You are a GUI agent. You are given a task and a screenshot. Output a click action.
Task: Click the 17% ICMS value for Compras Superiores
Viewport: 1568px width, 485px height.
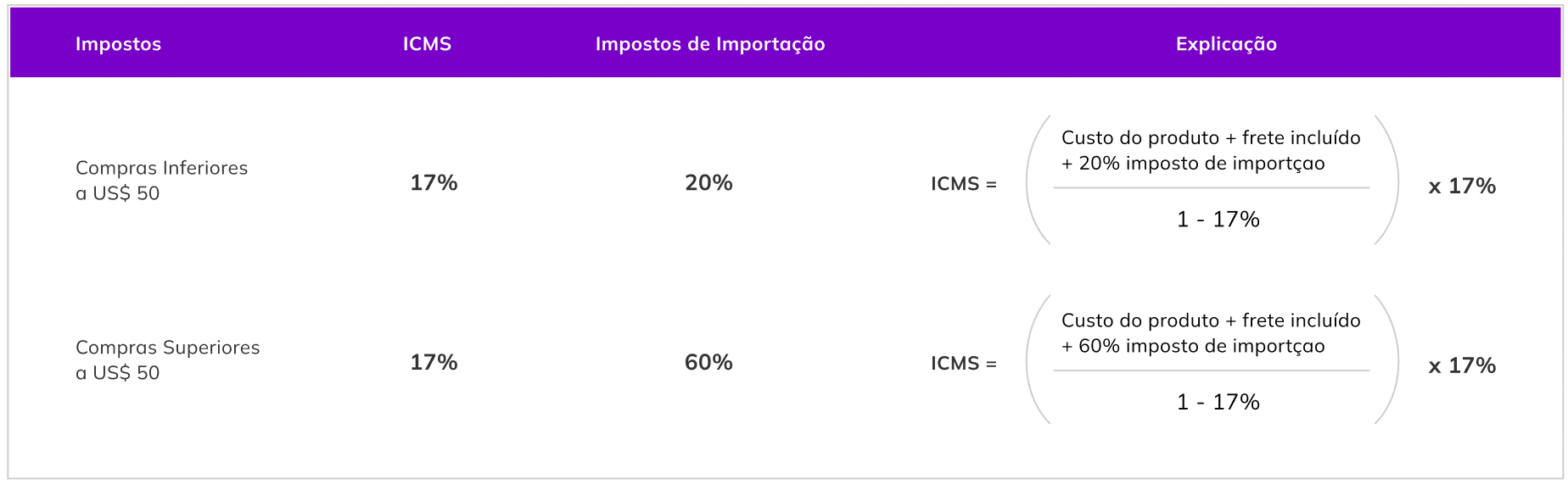coord(434,362)
